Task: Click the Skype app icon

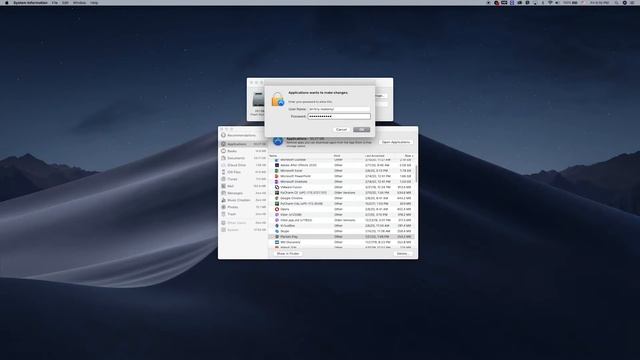Action: (277, 231)
